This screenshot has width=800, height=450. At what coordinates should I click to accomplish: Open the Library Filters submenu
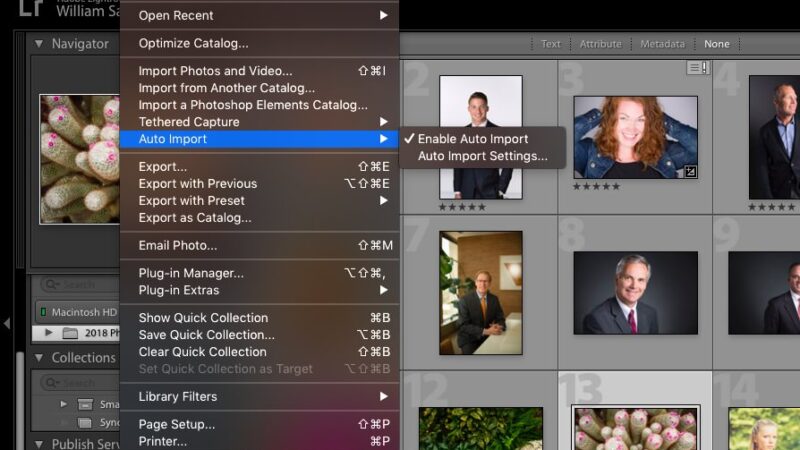259,396
